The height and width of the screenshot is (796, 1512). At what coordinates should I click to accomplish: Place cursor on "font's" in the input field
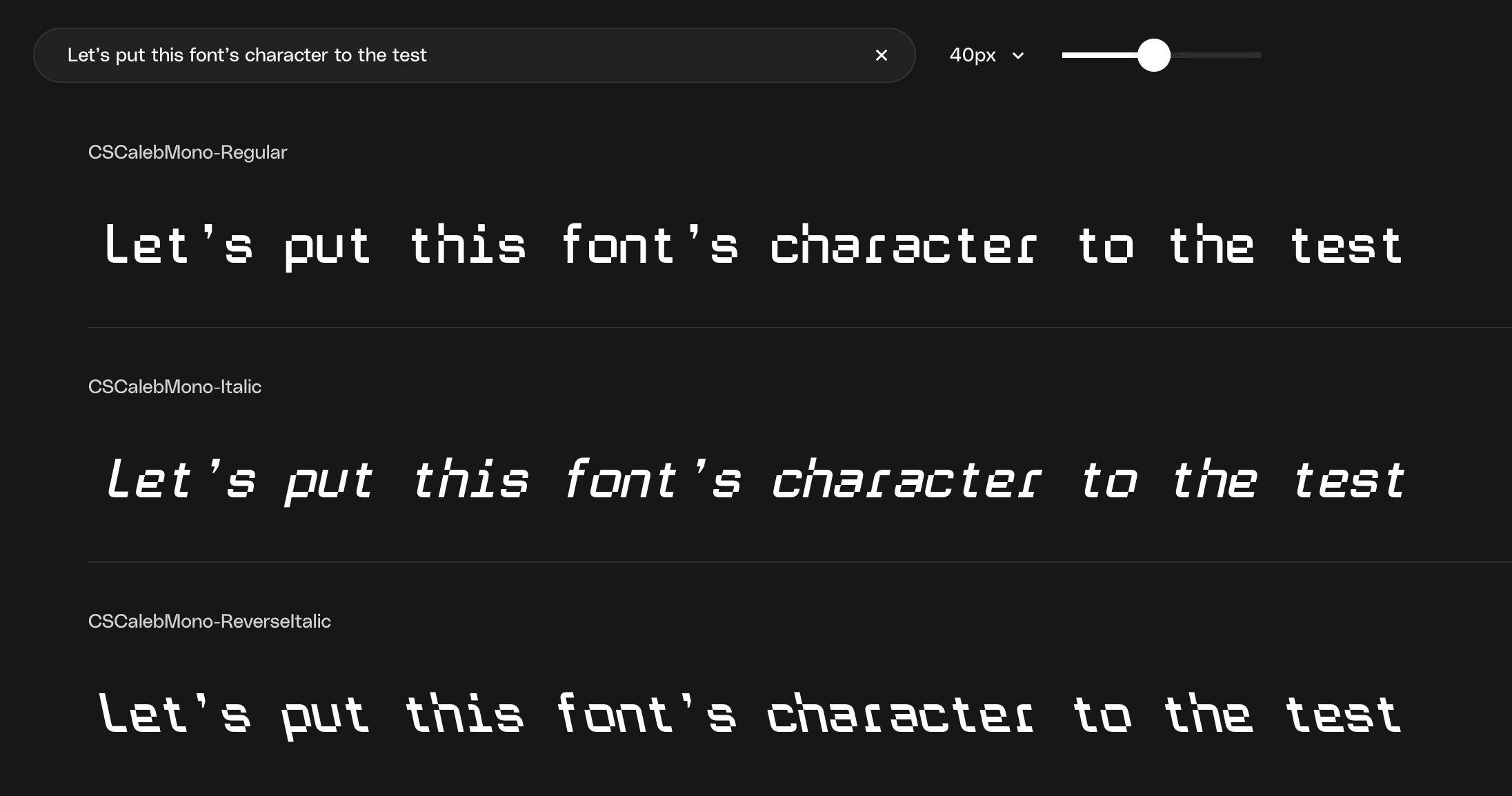[214, 55]
